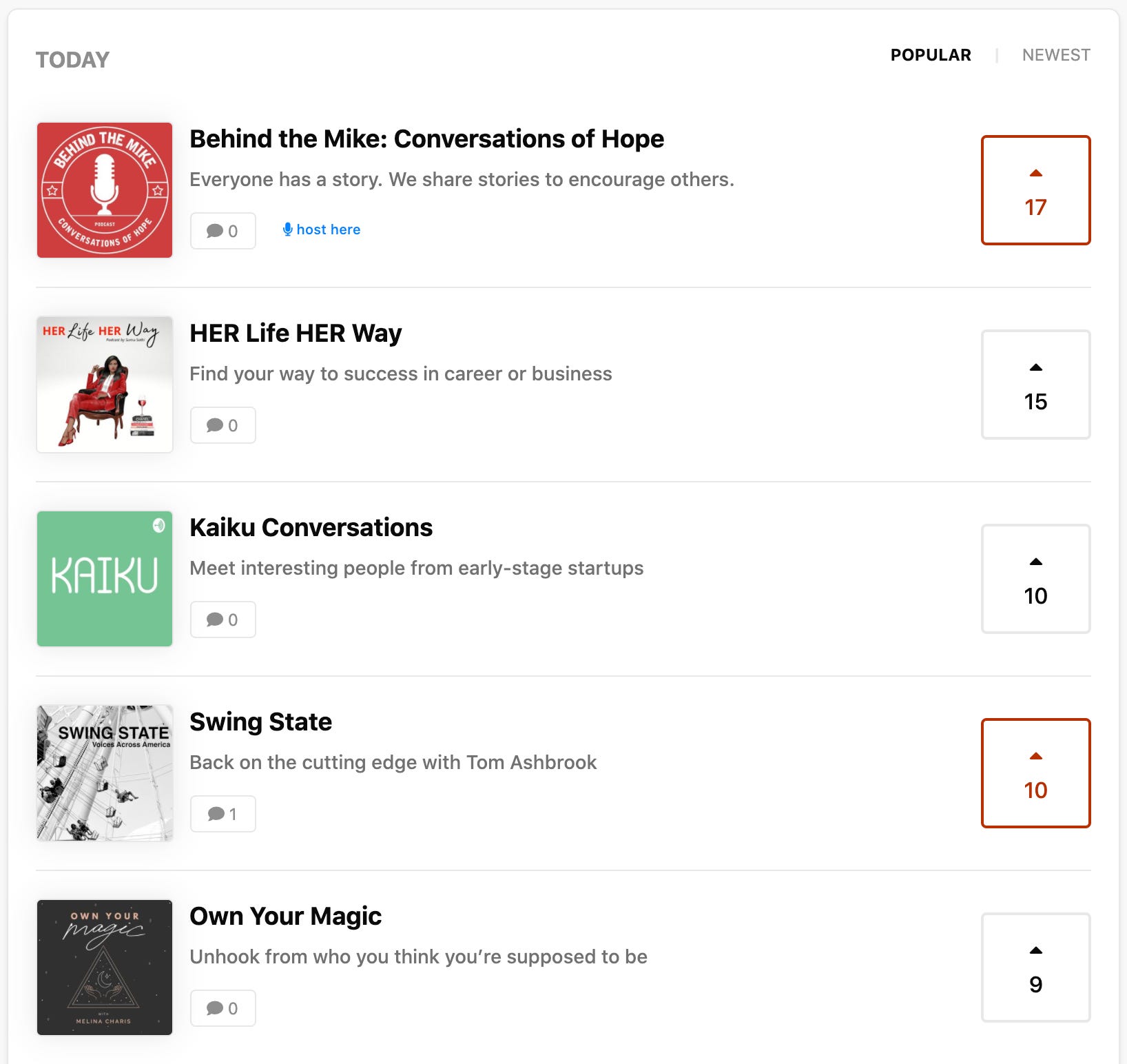1127x1064 pixels.
Task: Open comments for Behind the Mike
Action: point(223,231)
